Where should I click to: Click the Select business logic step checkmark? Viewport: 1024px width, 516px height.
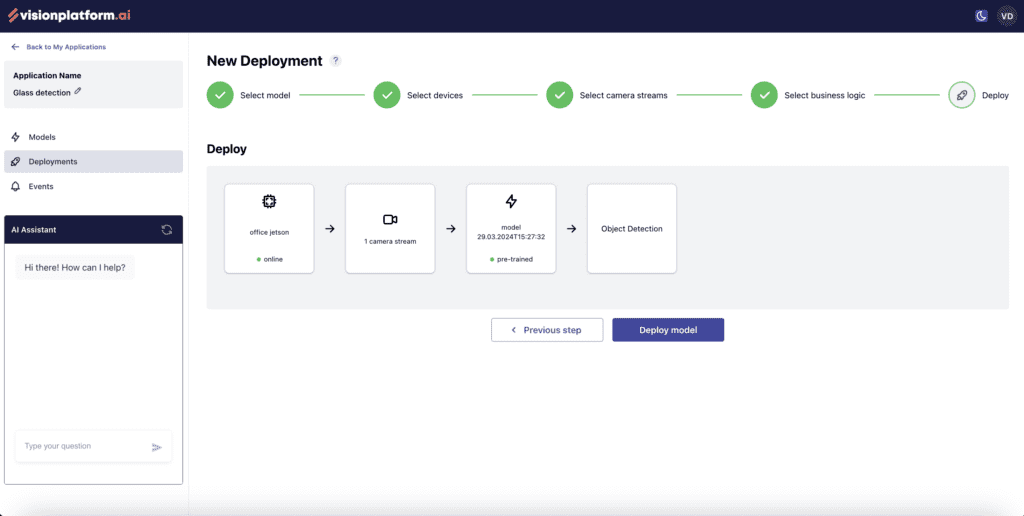click(764, 95)
